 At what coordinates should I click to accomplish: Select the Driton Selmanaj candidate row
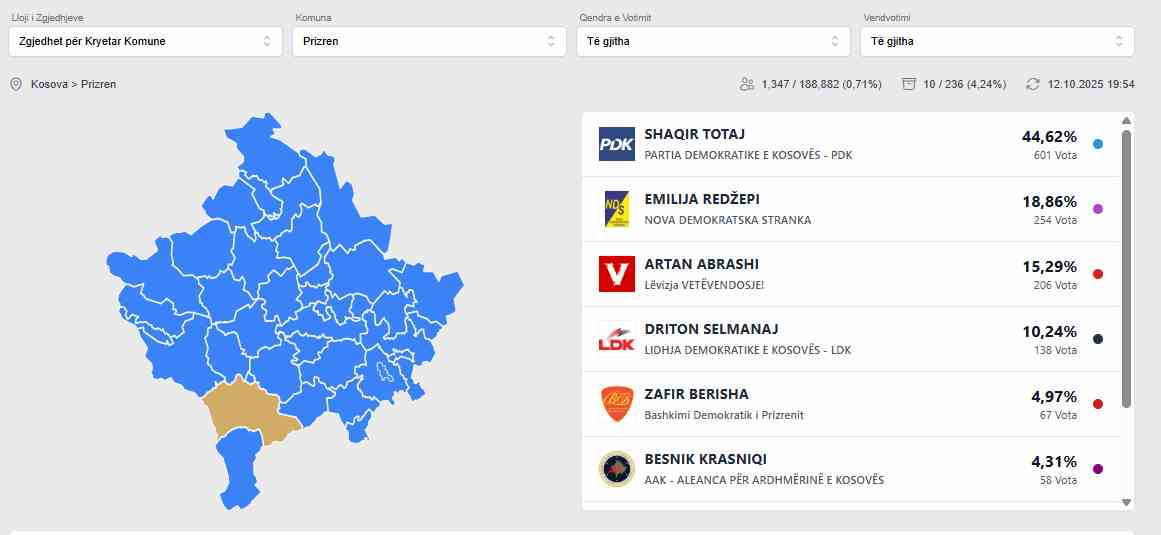point(850,339)
